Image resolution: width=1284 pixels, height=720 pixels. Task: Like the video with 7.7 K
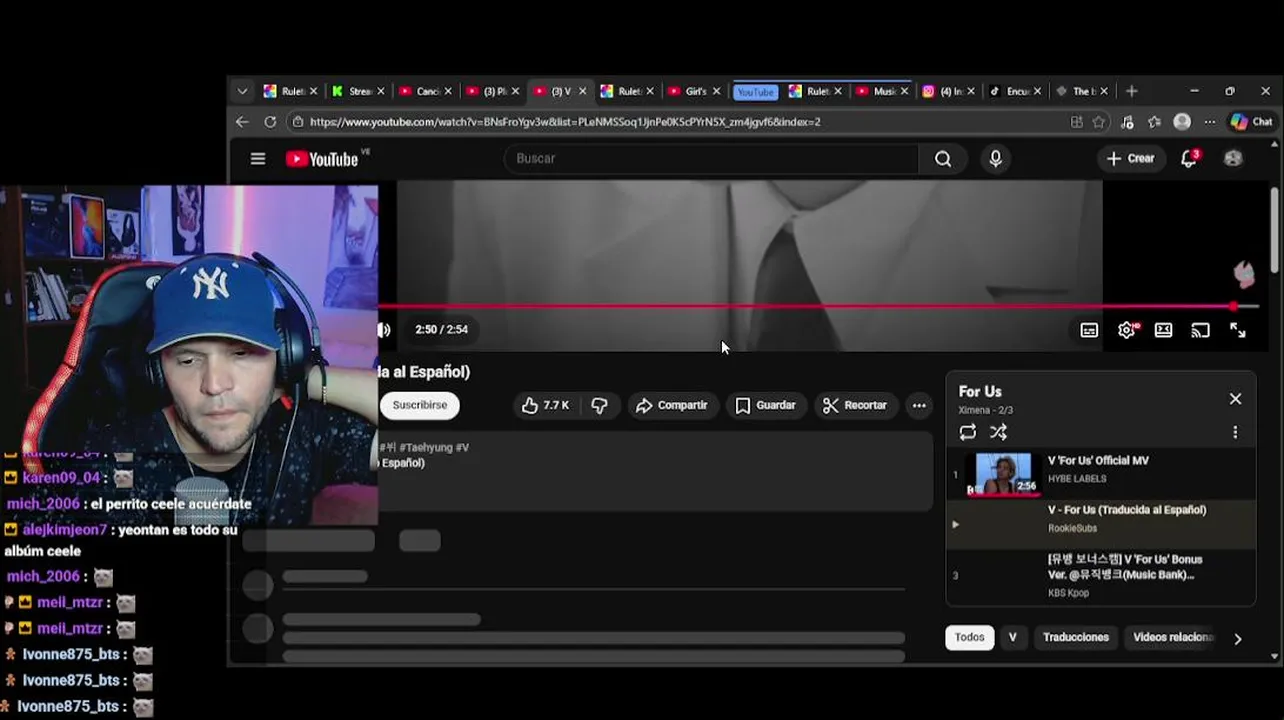pyautogui.click(x=546, y=405)
